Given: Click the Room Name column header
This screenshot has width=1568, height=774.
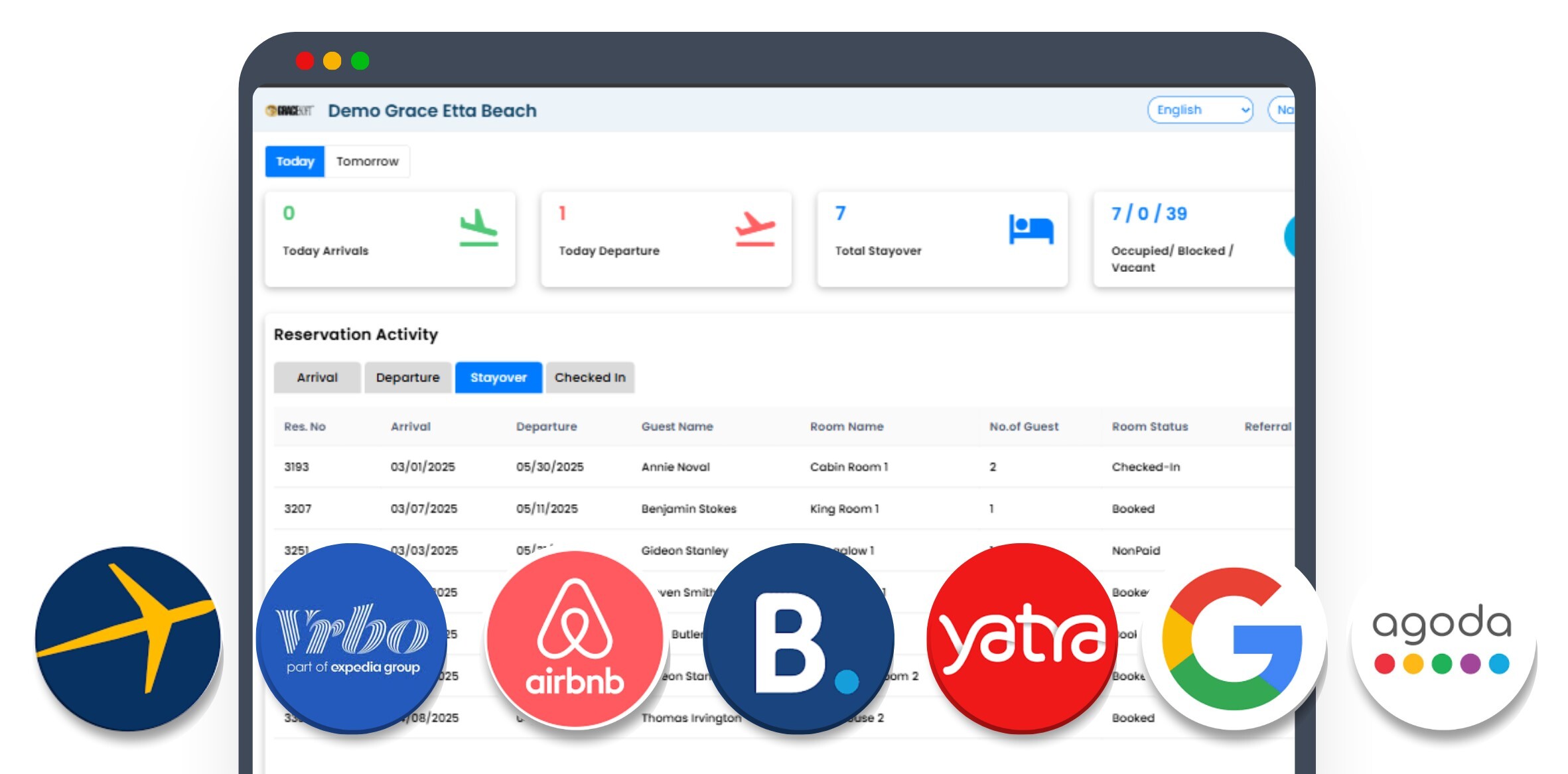Looking at the screenshot, I should click(x=847, y=426).
